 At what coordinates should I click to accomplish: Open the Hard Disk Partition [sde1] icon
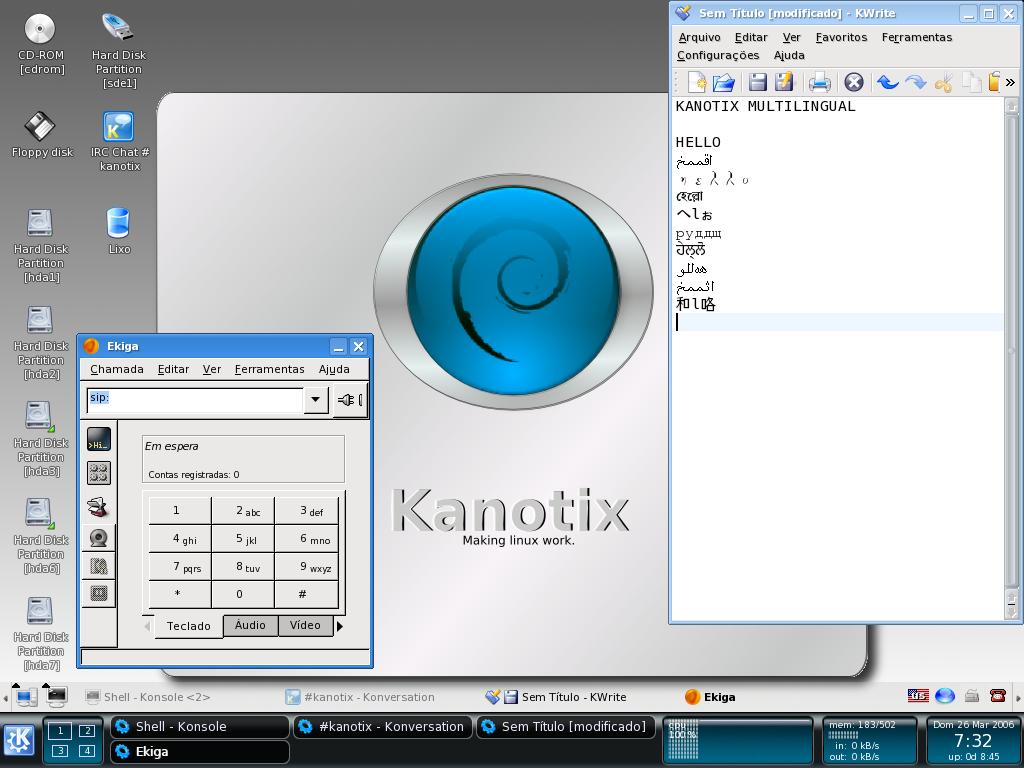click(119, 50)
